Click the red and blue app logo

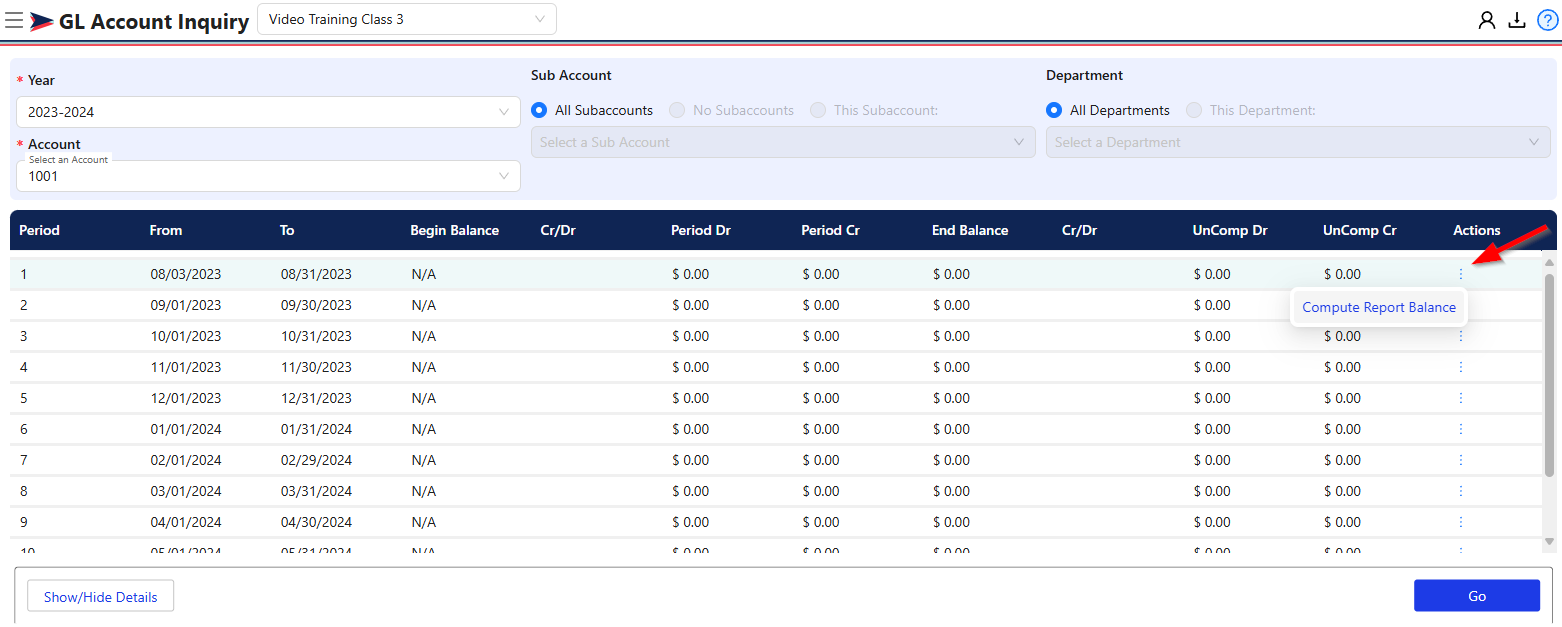coord(42,21)
